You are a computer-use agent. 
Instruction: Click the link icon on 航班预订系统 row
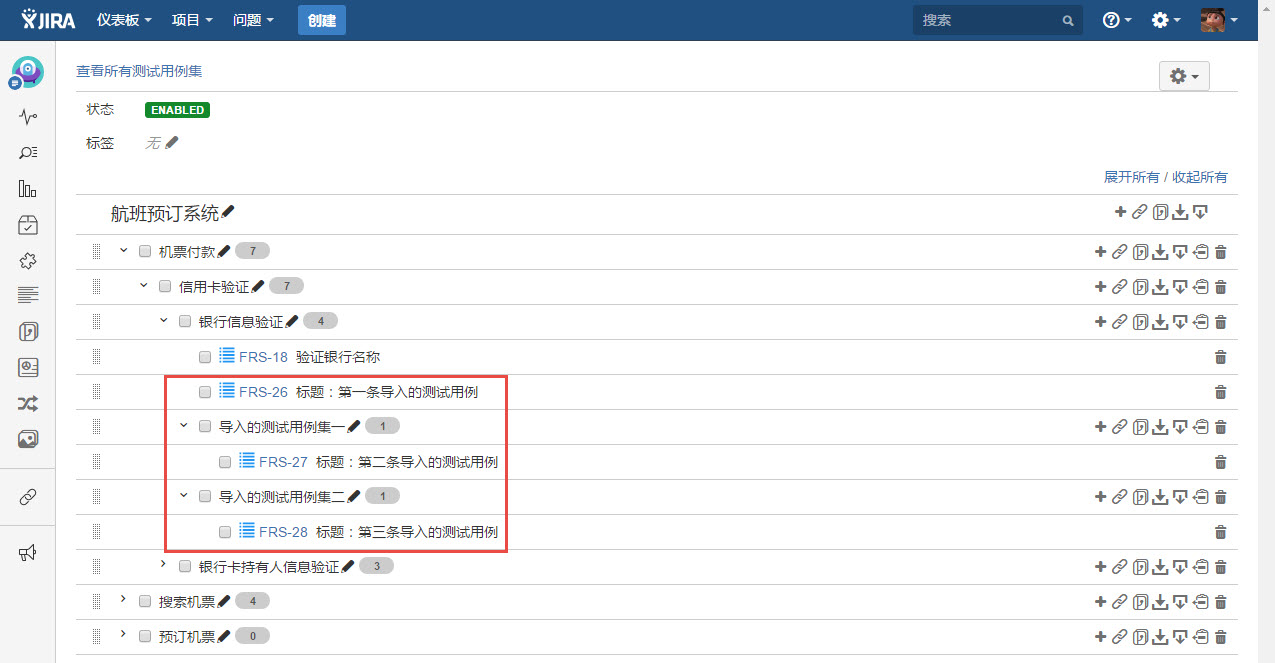pyautogui.click(x=1140, y=212)
